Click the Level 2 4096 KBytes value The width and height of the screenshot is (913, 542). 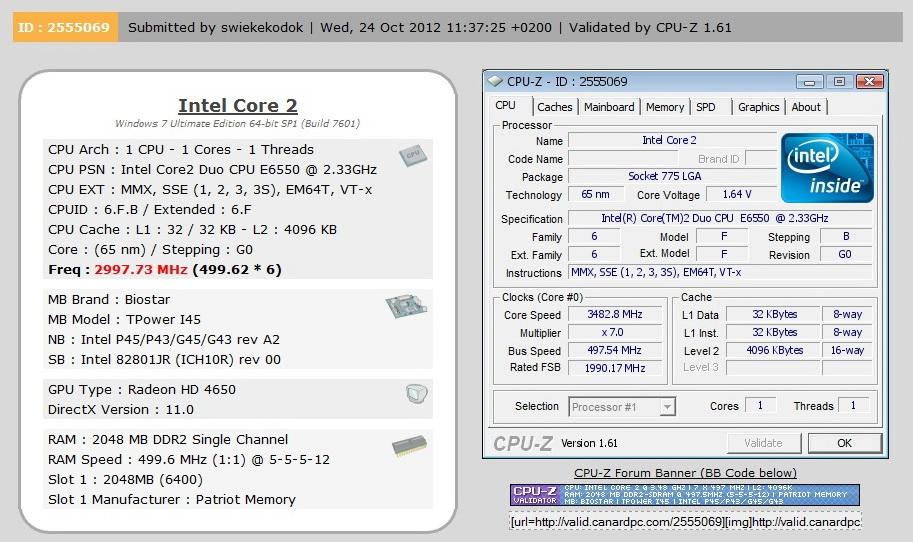tap(774, 350)
